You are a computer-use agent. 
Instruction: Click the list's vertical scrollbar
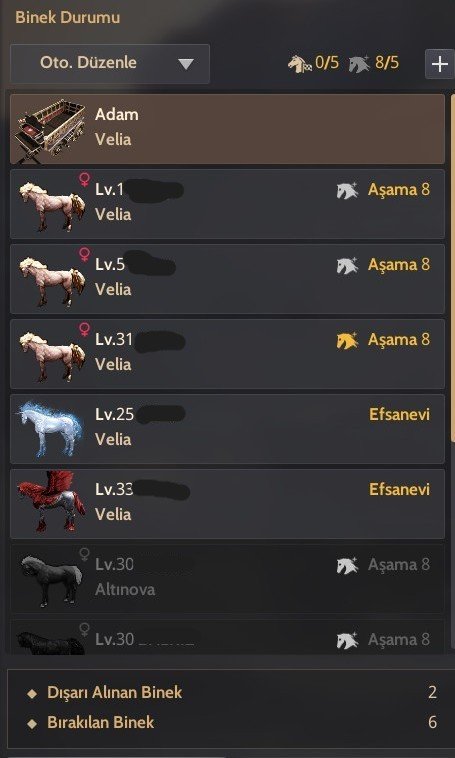point(453,268)
